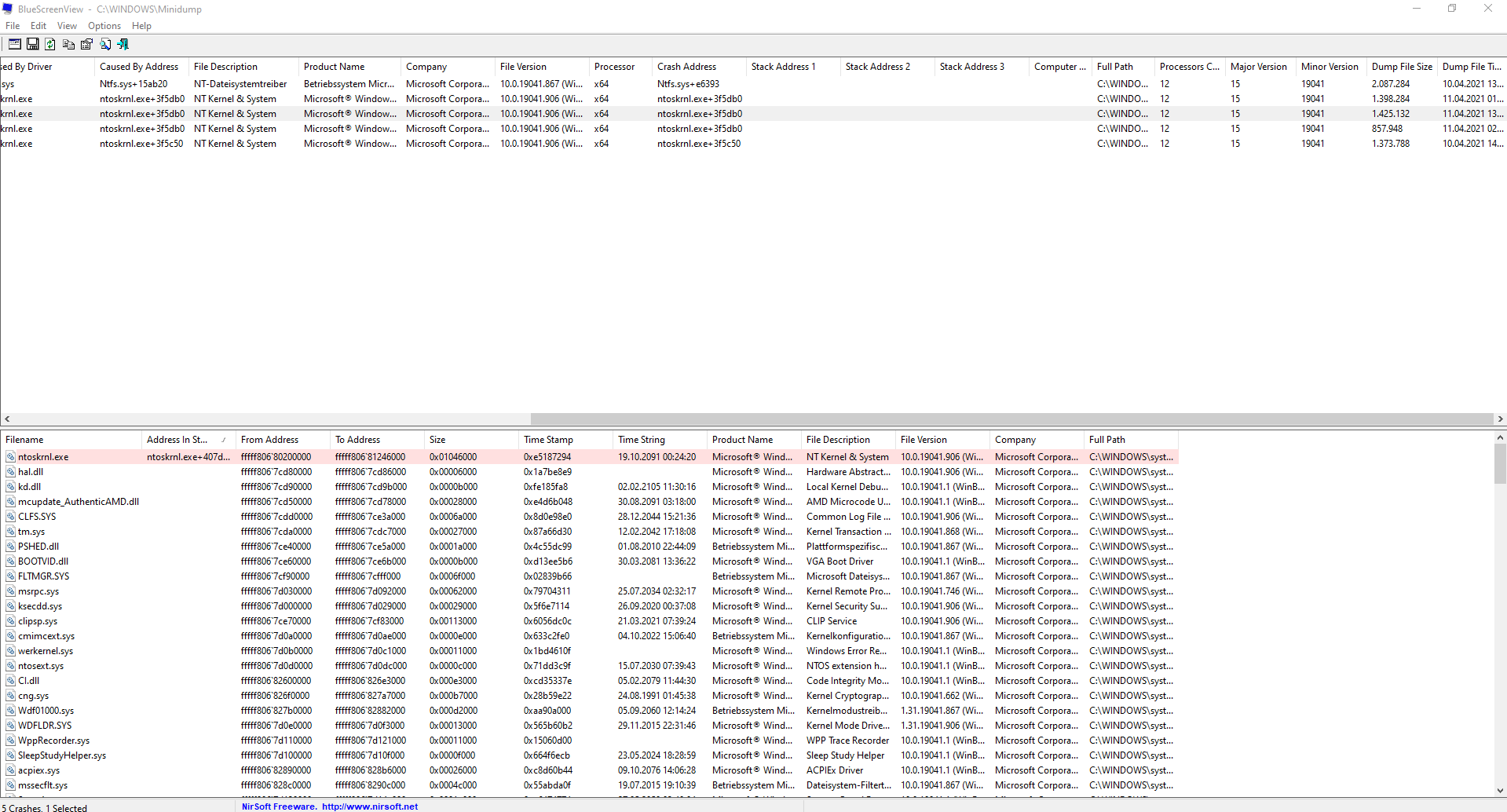Screen dimensions: 1507x812
Task: Refresh the crash list via toolbar icon
Action: point(50,44)
